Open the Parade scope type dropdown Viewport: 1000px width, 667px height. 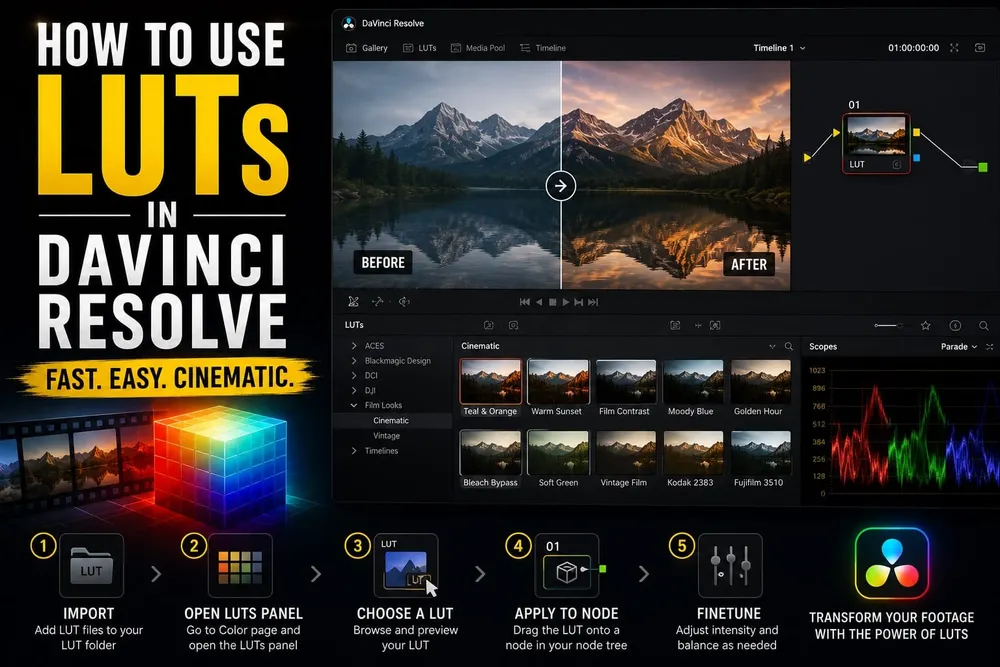click(x=959, y=347)
